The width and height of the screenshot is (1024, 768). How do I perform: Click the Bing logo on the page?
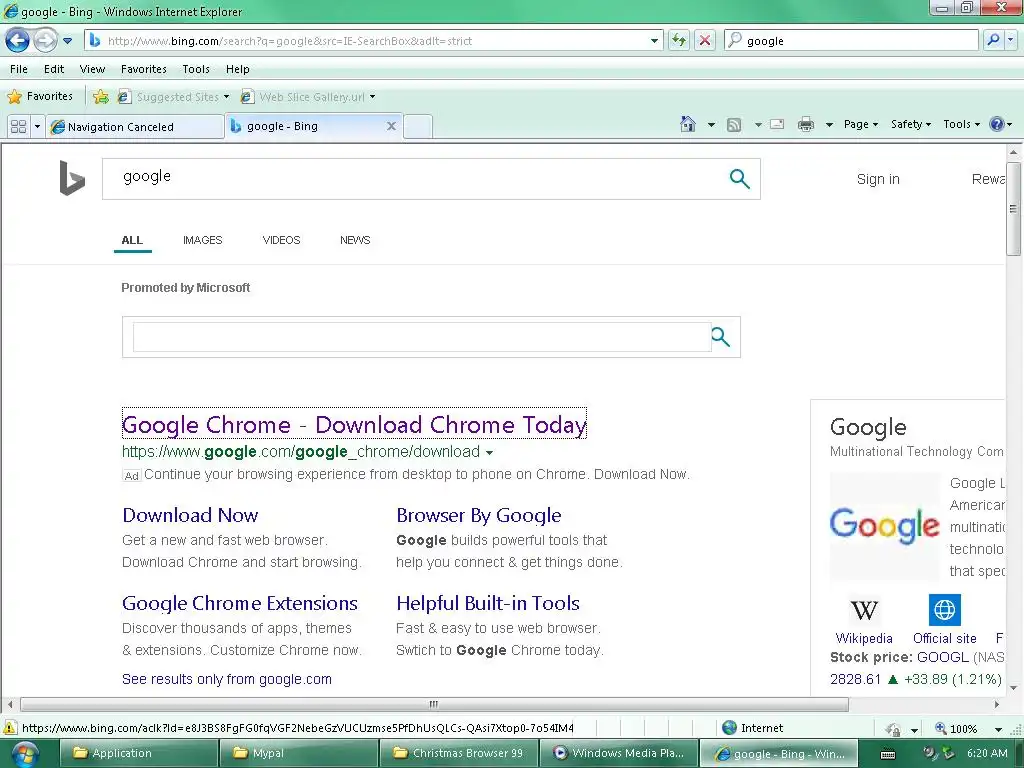72,178
